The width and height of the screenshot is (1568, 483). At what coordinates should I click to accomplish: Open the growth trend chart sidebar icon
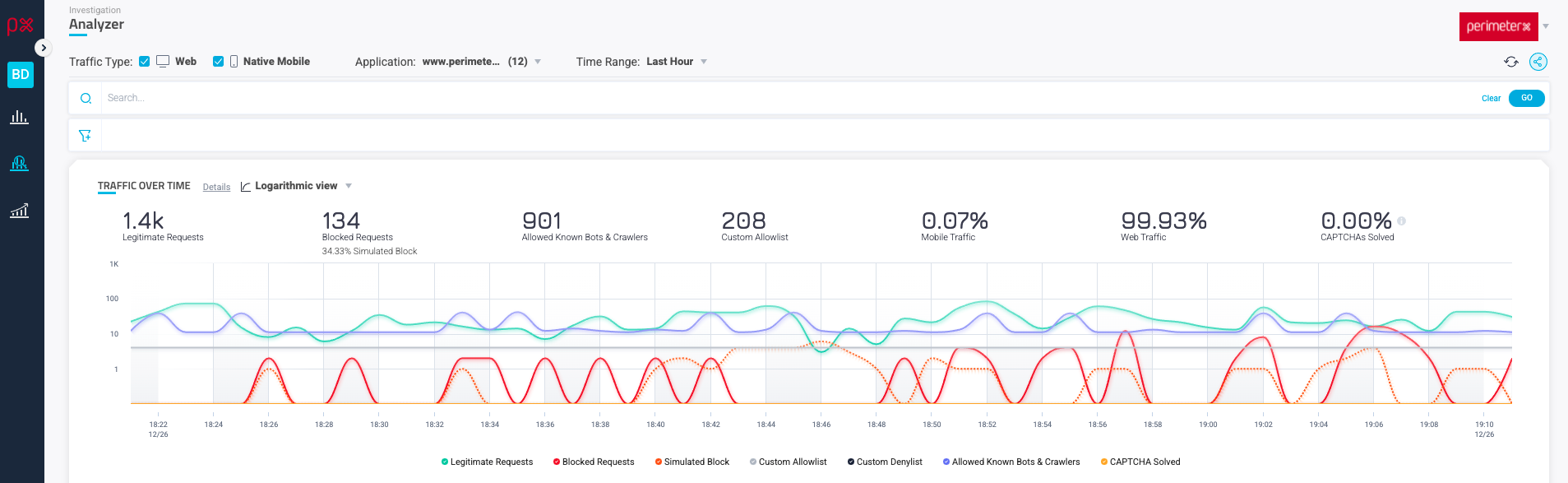click(19, 211)
